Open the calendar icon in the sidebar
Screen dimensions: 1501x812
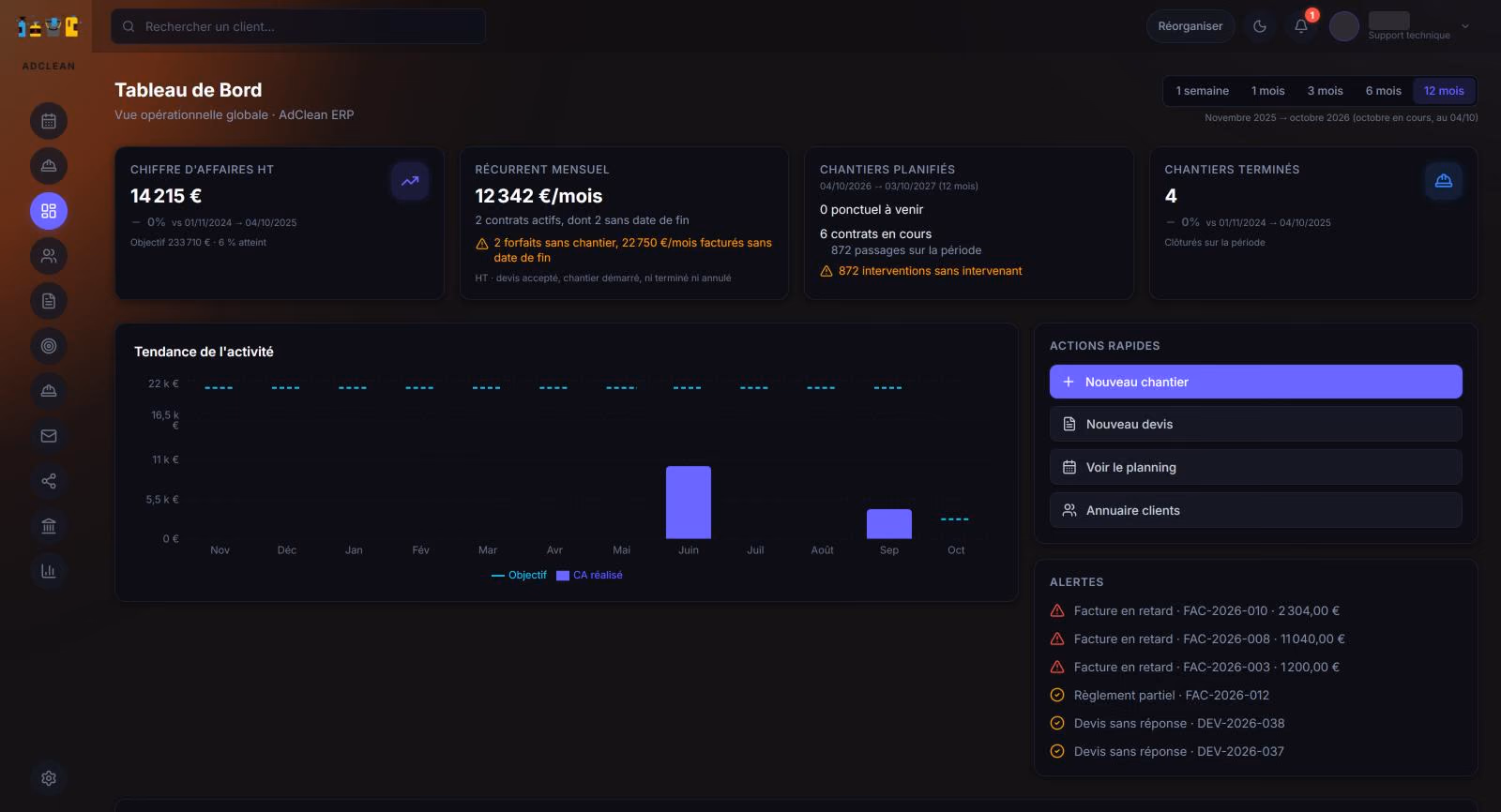click(x=49, y=121)
